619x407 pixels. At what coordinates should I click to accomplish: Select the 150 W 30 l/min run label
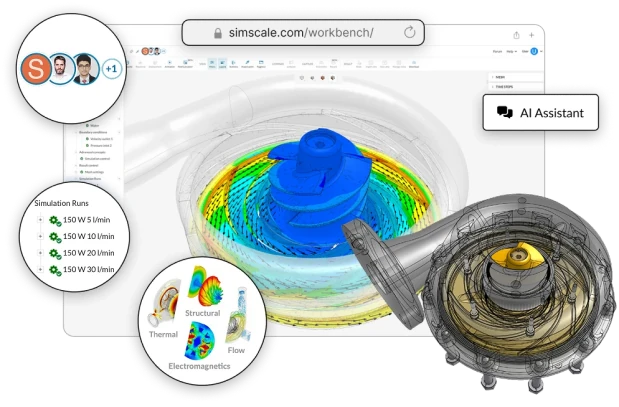[x=88, y=270]
